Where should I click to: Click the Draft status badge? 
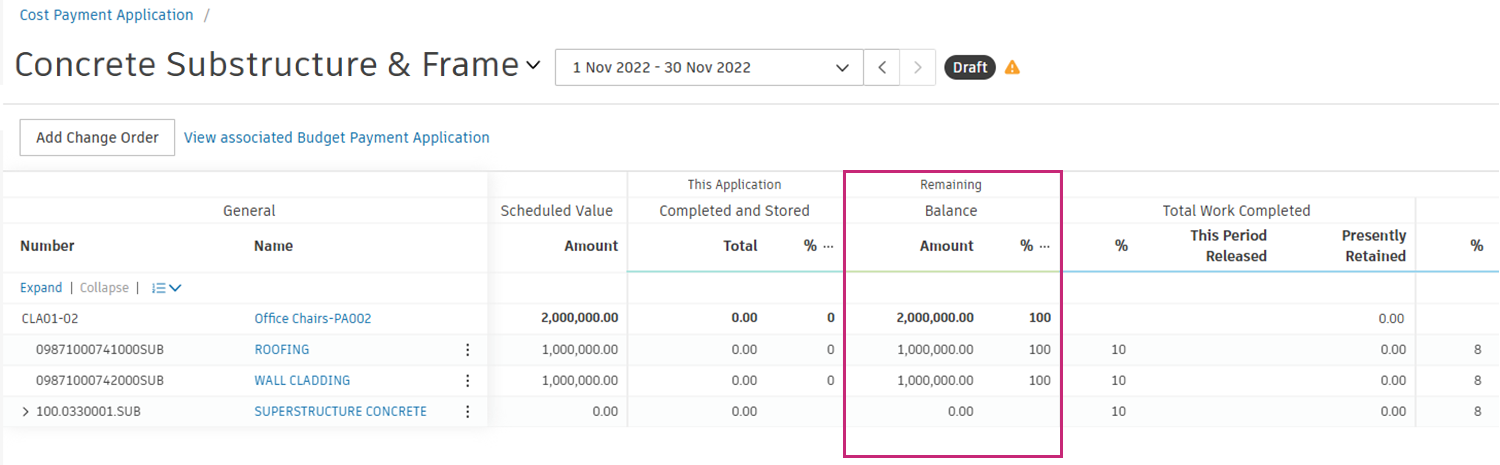pyautogui.click(x=969, y=68)
